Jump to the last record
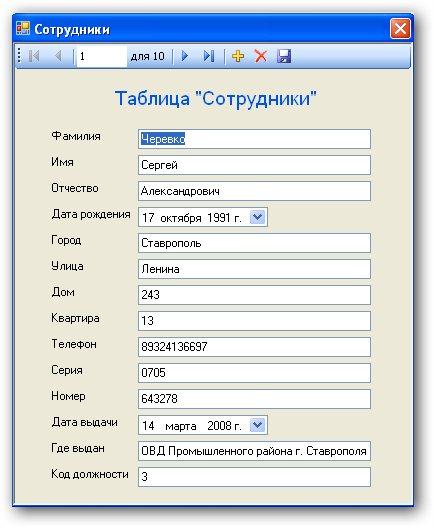Screen dimensions: 434x527 point(209,56)
